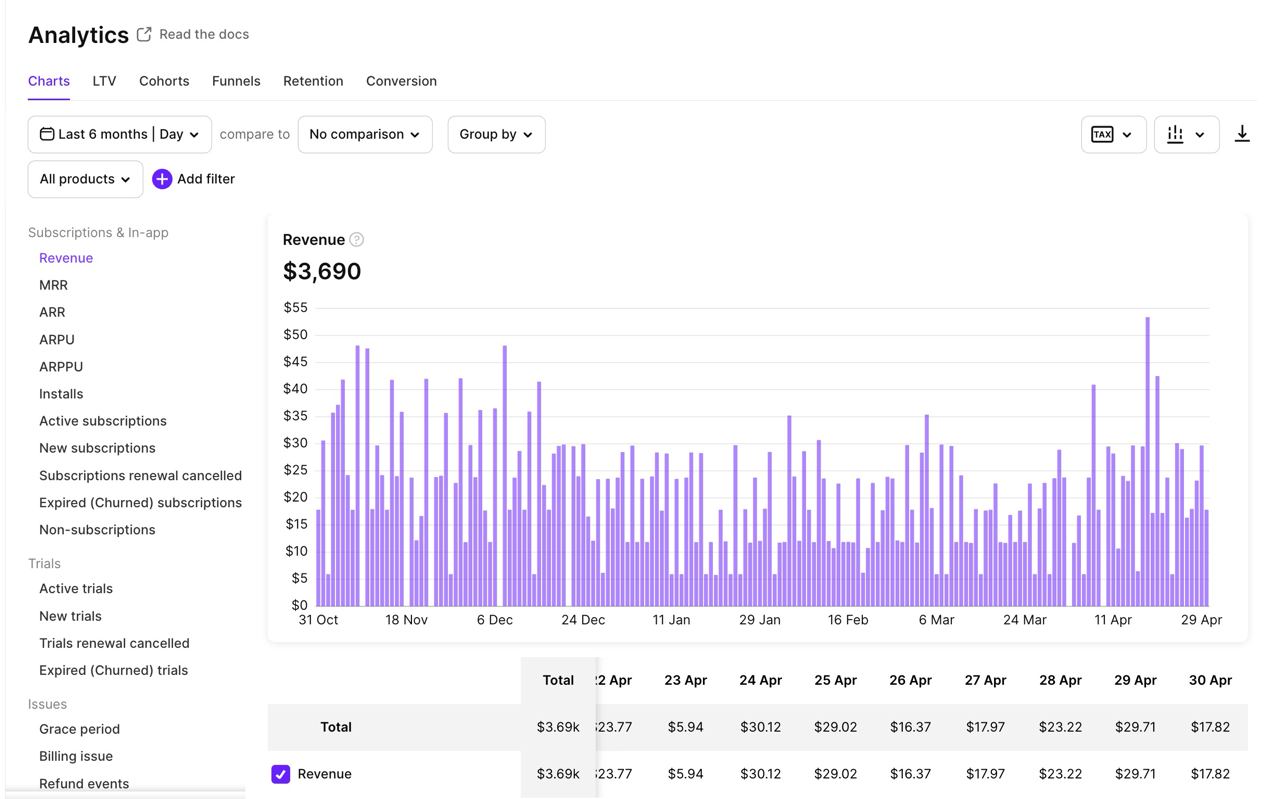Open the Retention tab

313,81
